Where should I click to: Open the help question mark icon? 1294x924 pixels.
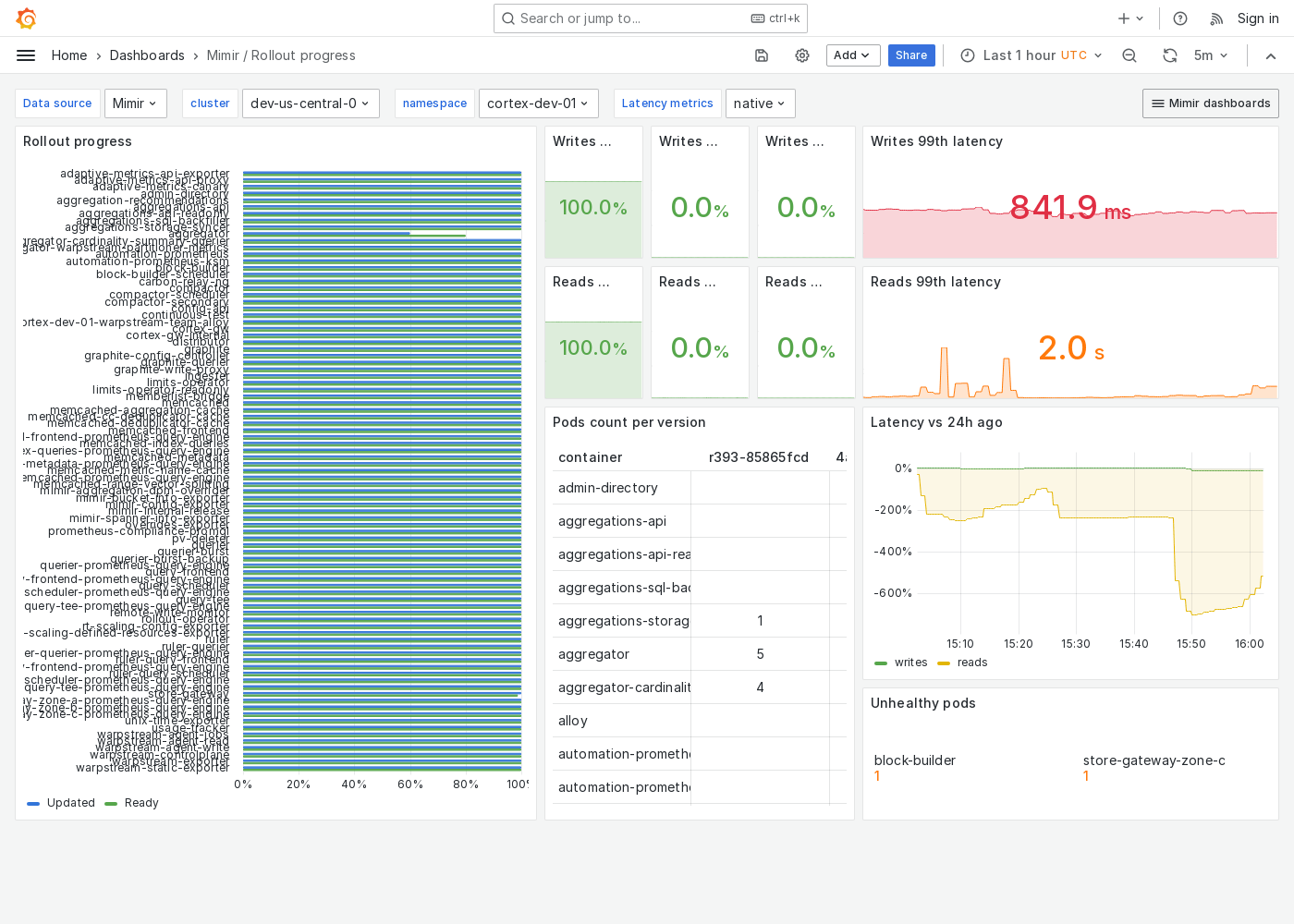(x=1180, y=18)
